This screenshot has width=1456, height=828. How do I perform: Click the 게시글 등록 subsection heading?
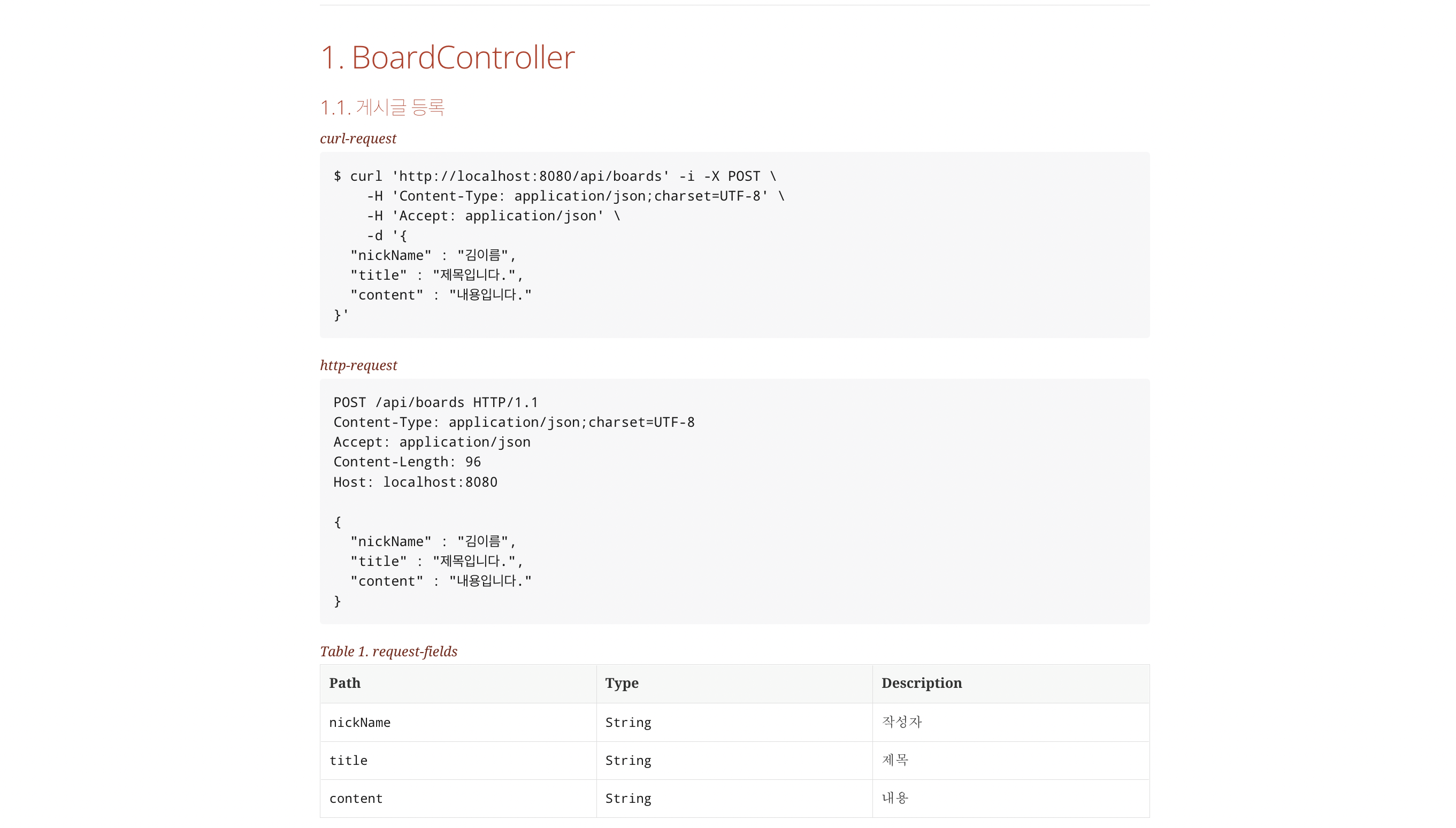[x=382, y=108]
